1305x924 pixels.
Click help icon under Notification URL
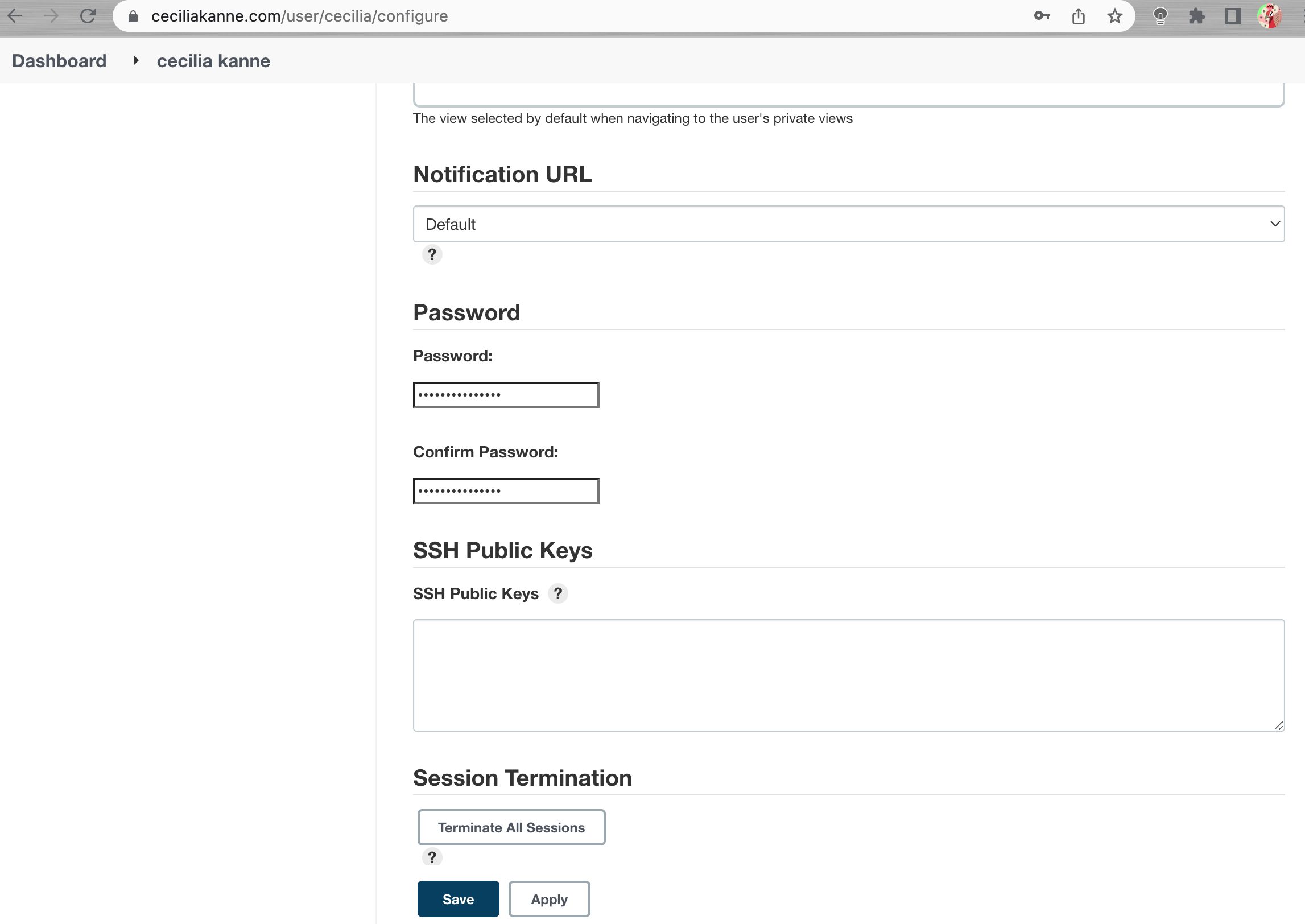pyautogui.click(x=432, y=254)
